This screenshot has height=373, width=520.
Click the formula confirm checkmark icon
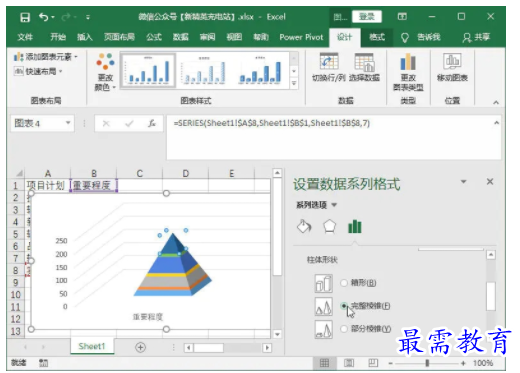pos(129,124)
